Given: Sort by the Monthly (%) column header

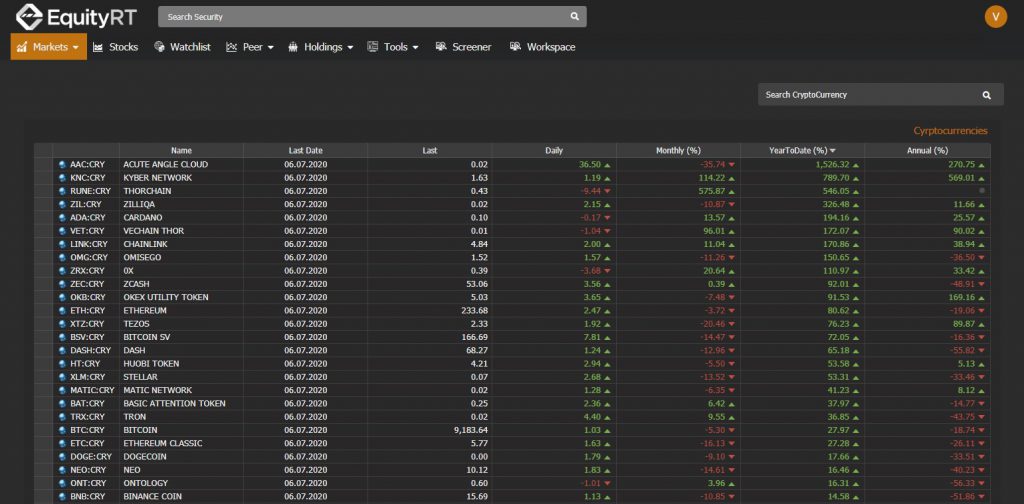Looking at the screenshot, I should point(679,151).
